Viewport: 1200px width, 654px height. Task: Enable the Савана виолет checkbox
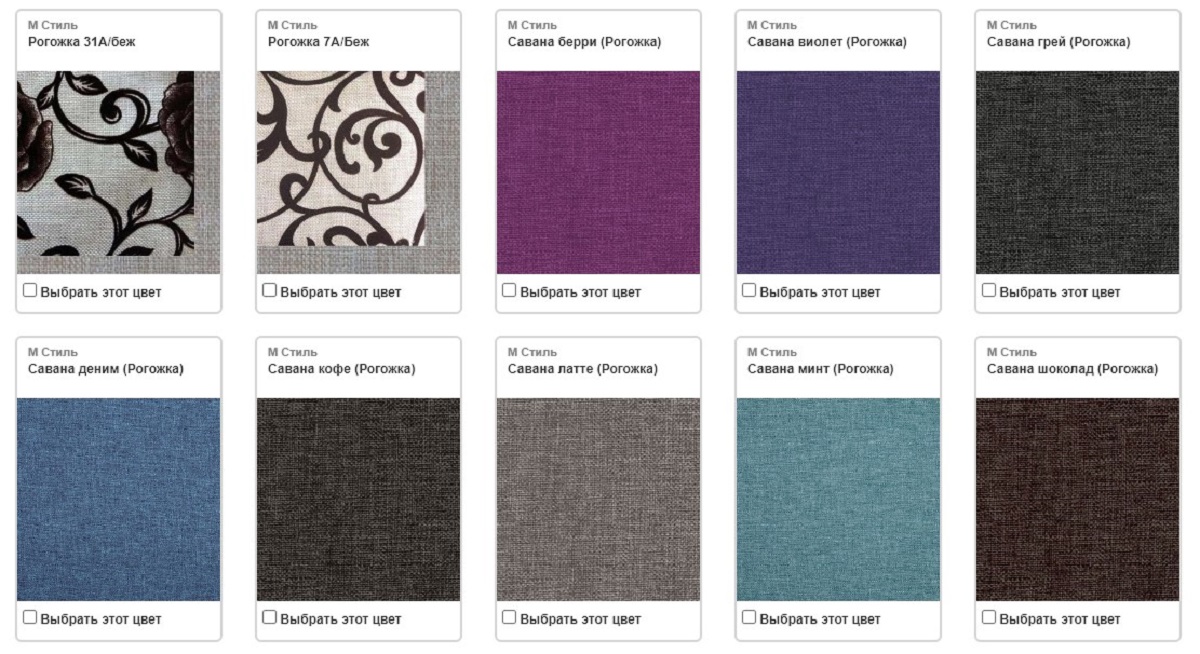749,291
